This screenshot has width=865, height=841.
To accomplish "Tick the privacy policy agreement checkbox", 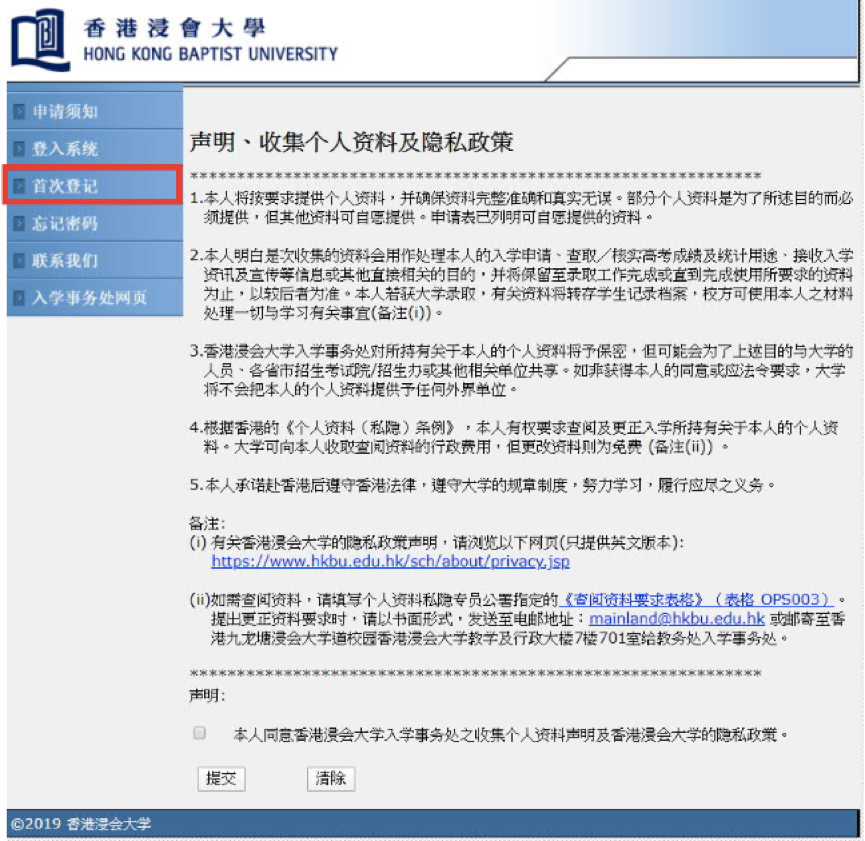I will click(199, 733).
